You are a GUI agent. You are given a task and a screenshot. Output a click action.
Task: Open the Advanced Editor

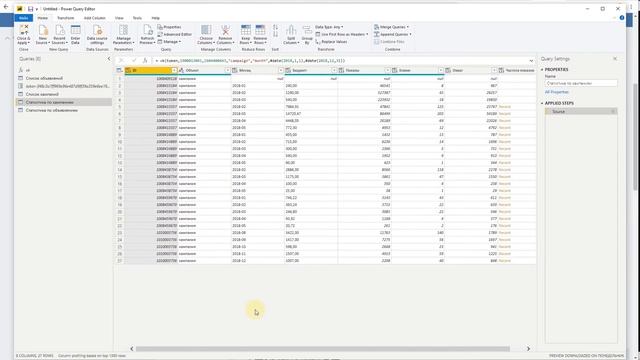coord(175,34)
